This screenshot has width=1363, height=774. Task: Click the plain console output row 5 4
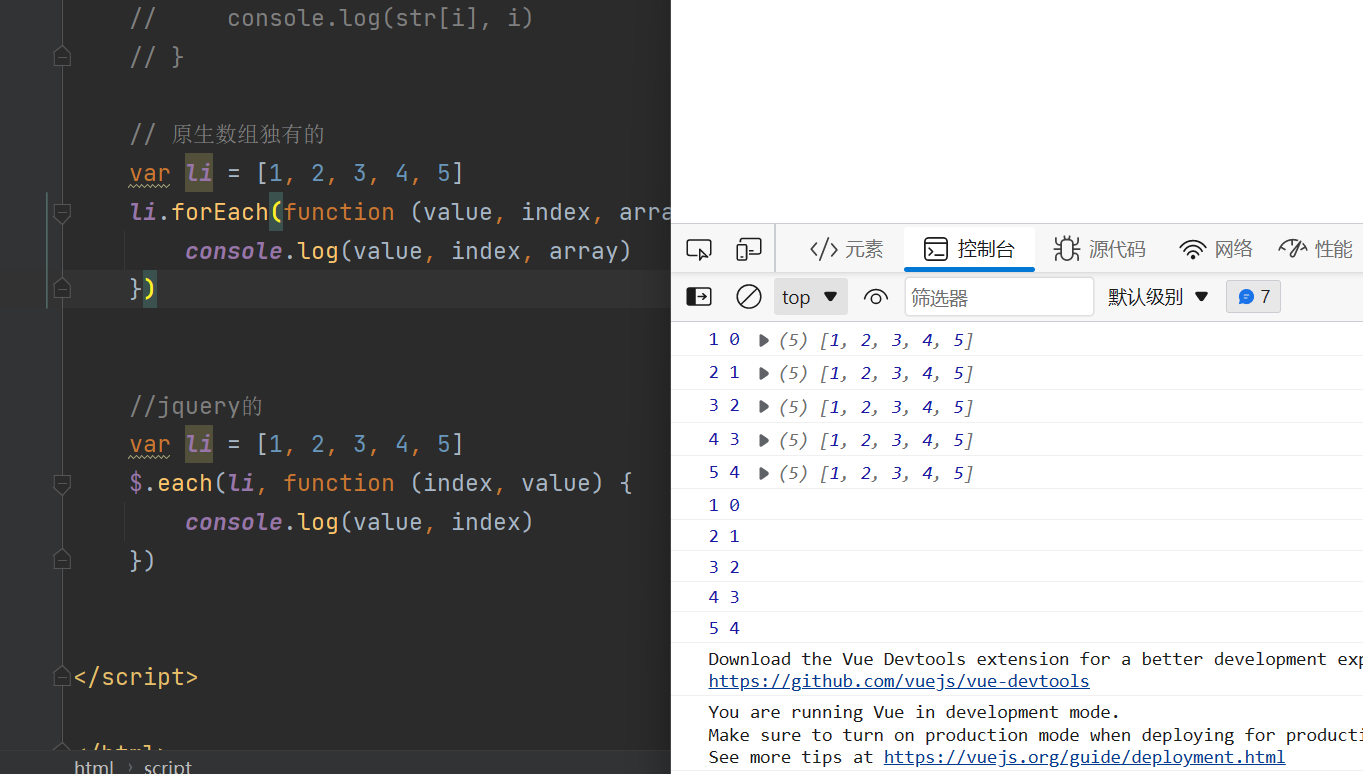pos(1017,628)
